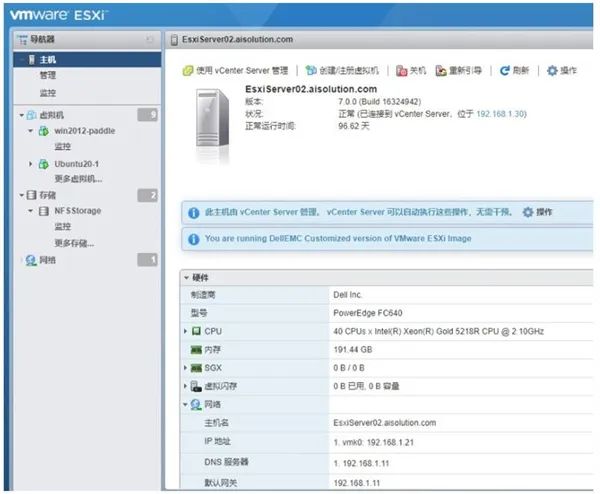Click the 191.44 GB memory value

(x=353, y=349)
